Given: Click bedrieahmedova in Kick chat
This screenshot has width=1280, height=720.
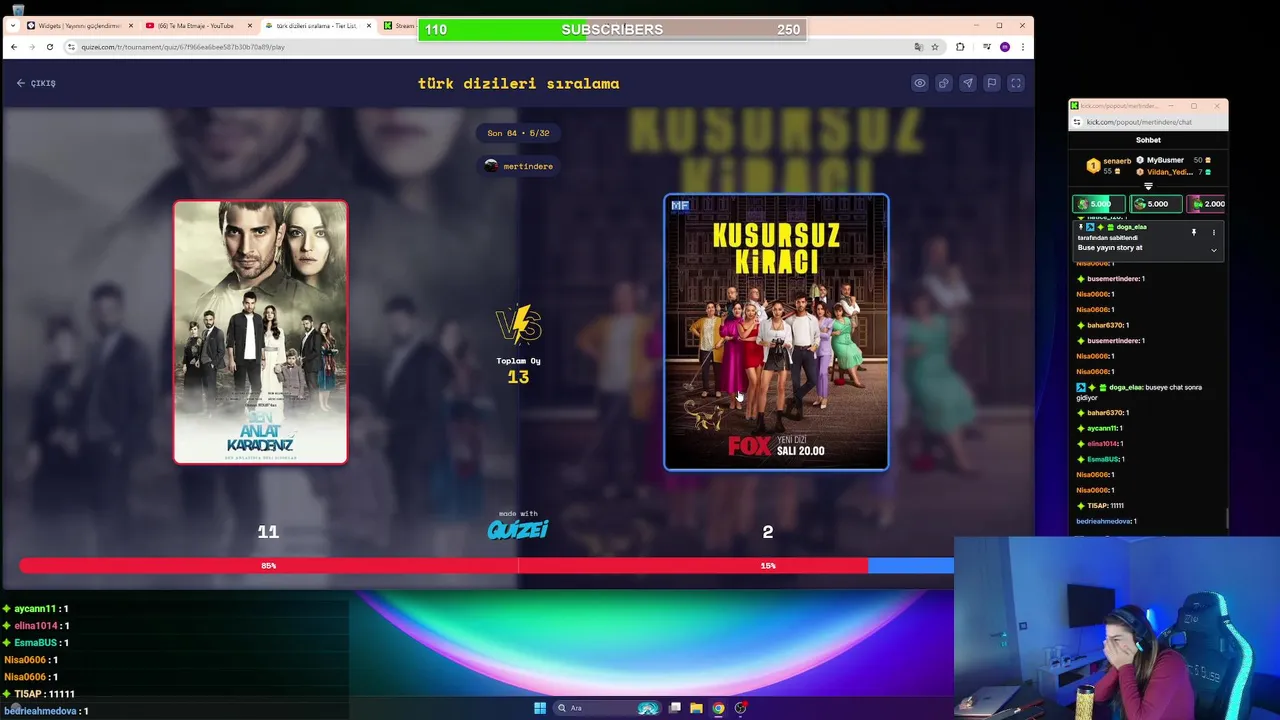Looking at the screenshot, I should pos(1104,521).
